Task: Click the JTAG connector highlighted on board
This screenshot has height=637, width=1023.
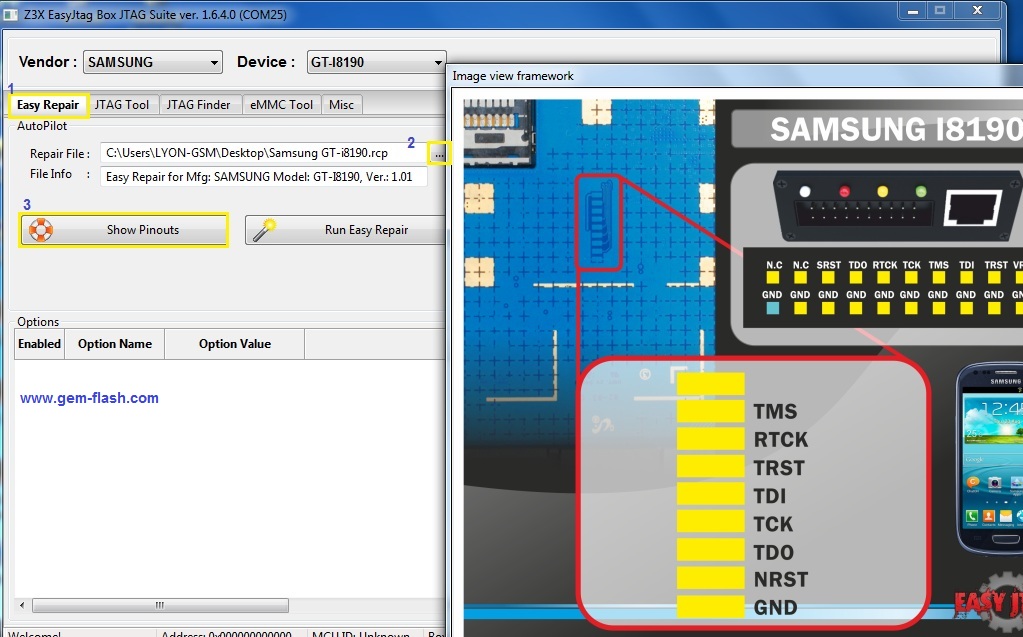Action: [599, 222]
